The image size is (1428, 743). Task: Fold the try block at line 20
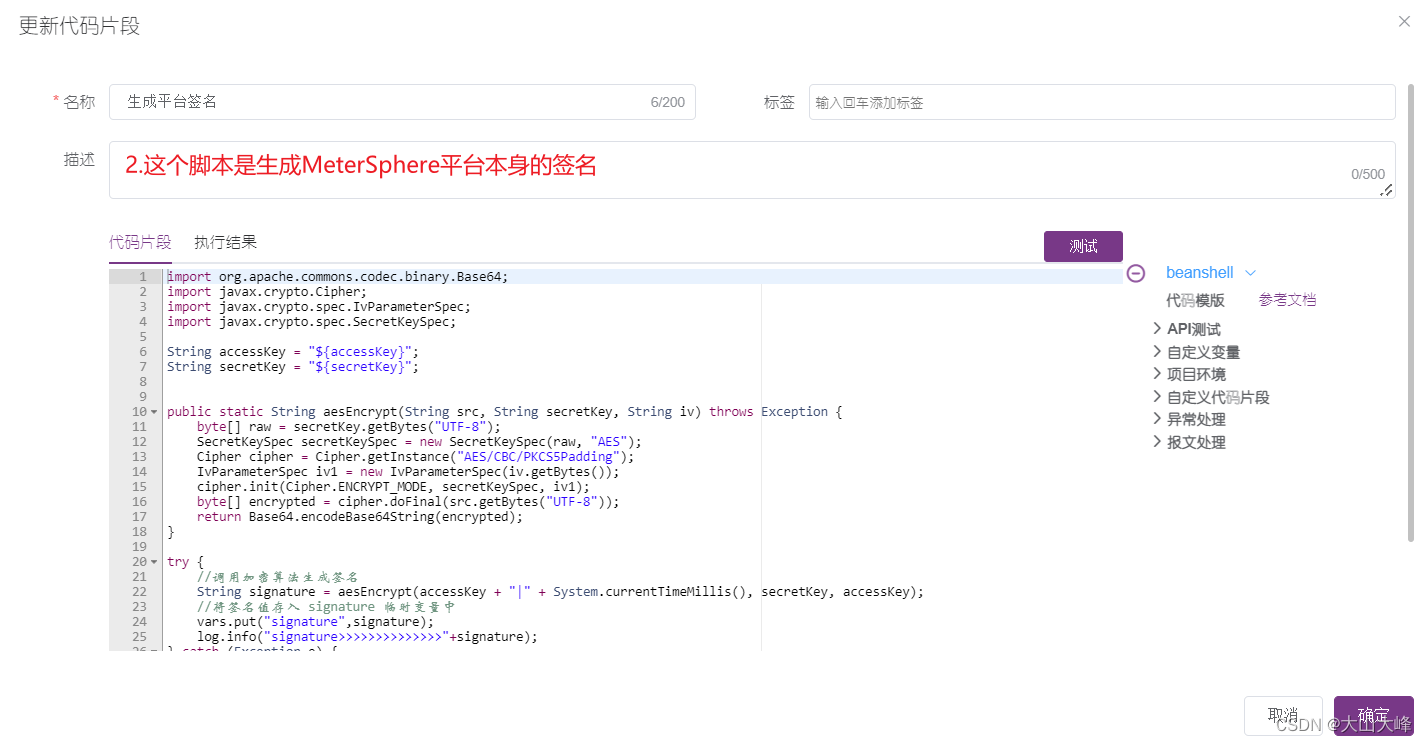pyautogui.click(x=154, y=562)
